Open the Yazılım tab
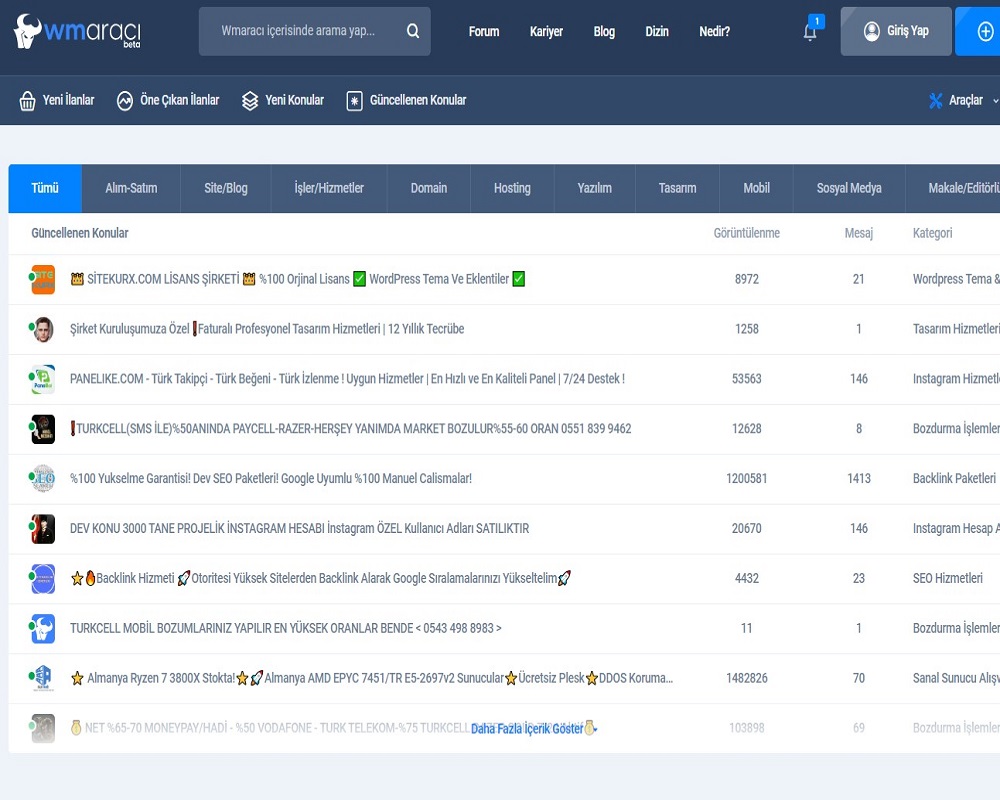 [594, 188]
